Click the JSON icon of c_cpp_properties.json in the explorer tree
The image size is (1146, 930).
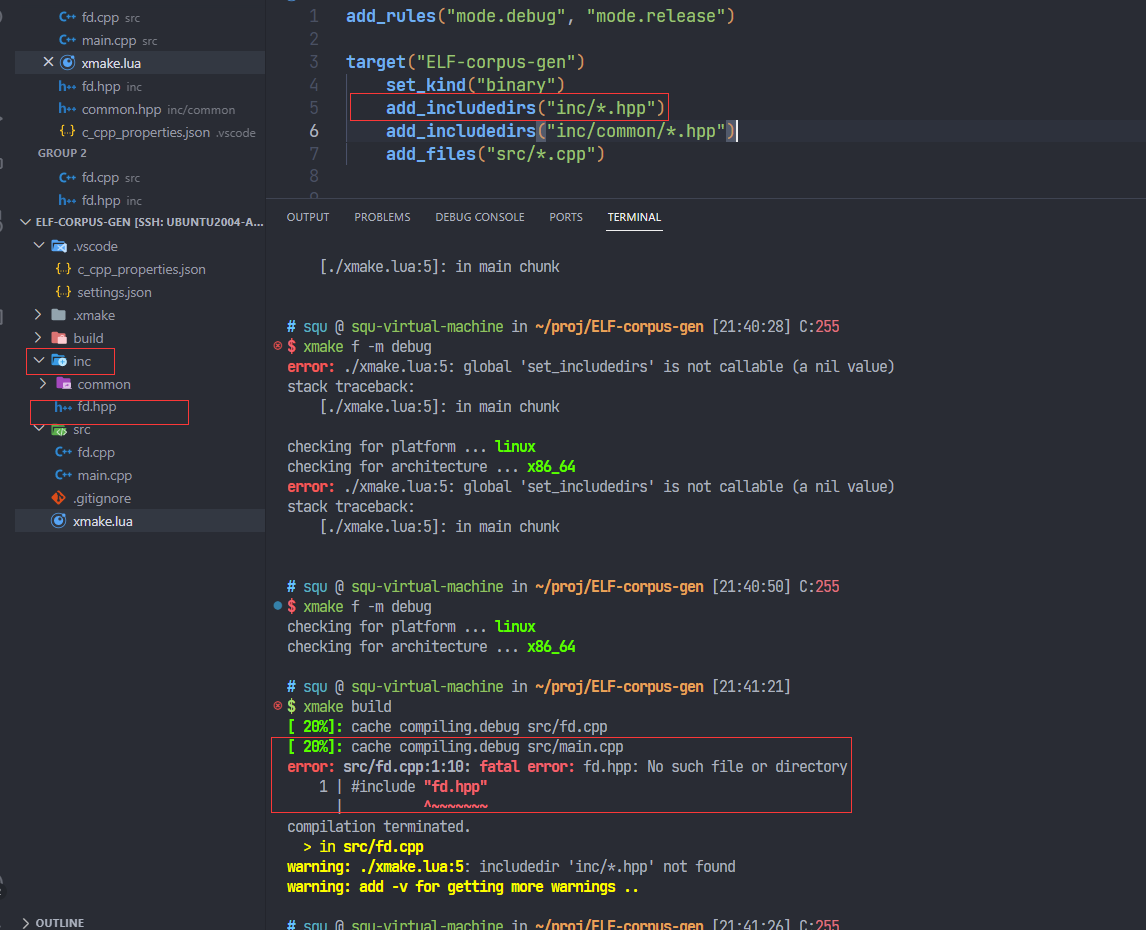[x=64, y=269]
